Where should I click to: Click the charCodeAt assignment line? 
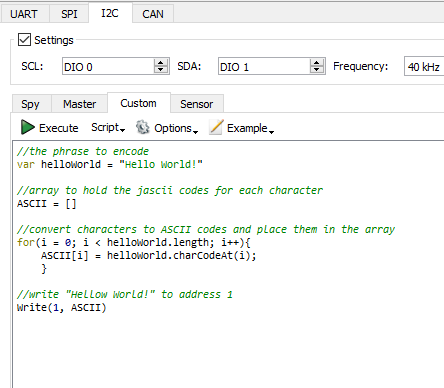click(x=149, y=255)
